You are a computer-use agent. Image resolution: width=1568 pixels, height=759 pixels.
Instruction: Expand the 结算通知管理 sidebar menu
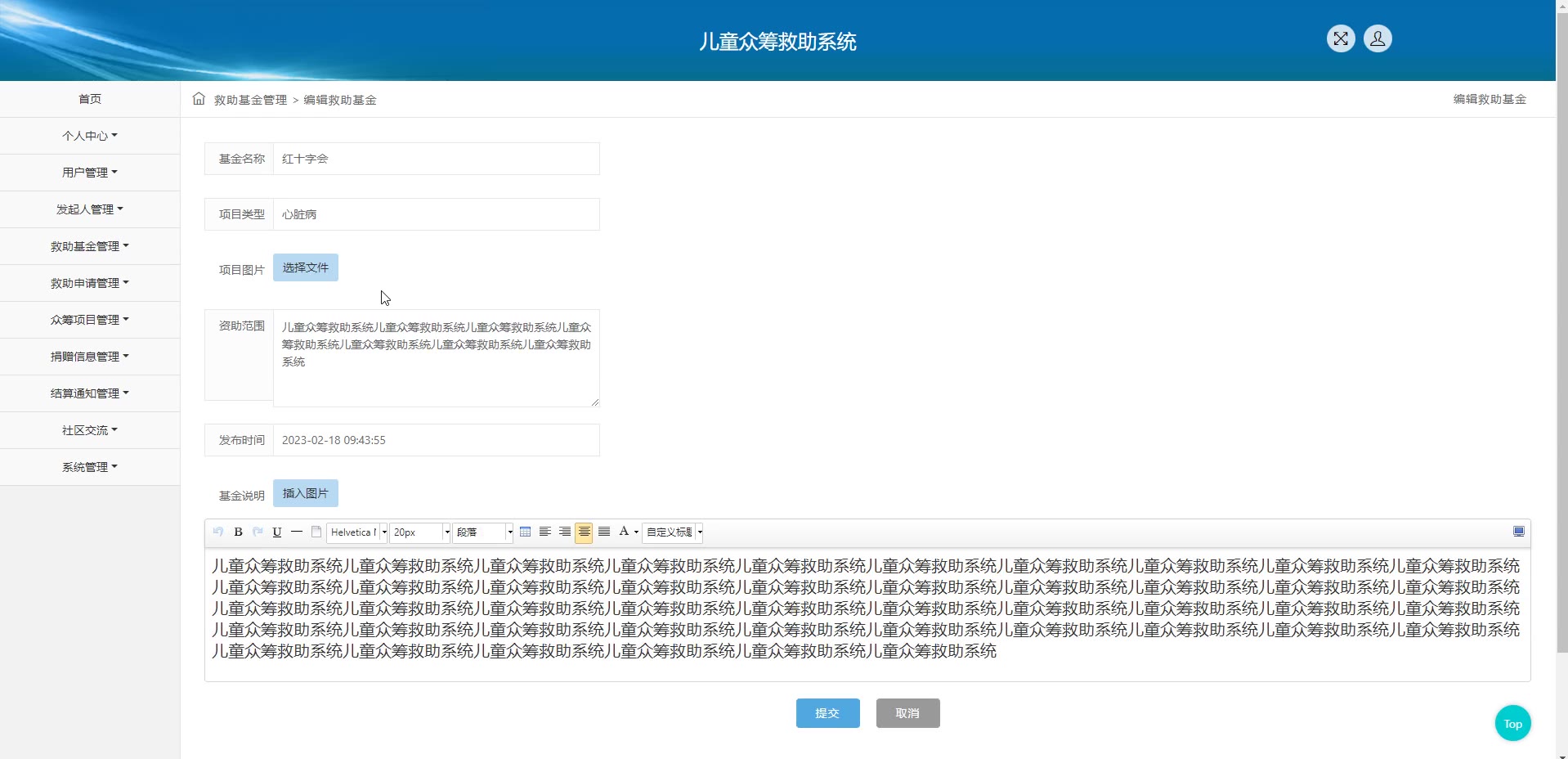point(90,393)
